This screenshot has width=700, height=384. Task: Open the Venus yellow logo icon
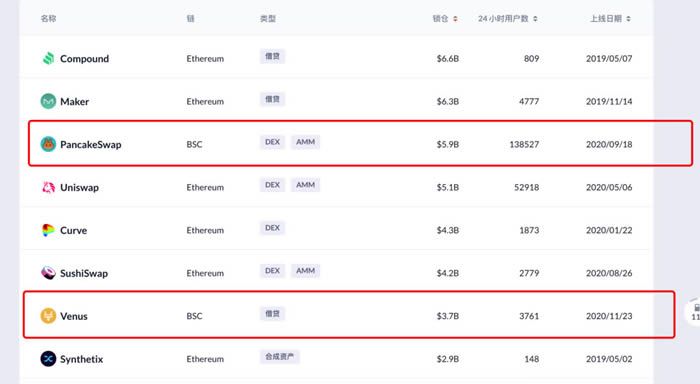[48, 316]
